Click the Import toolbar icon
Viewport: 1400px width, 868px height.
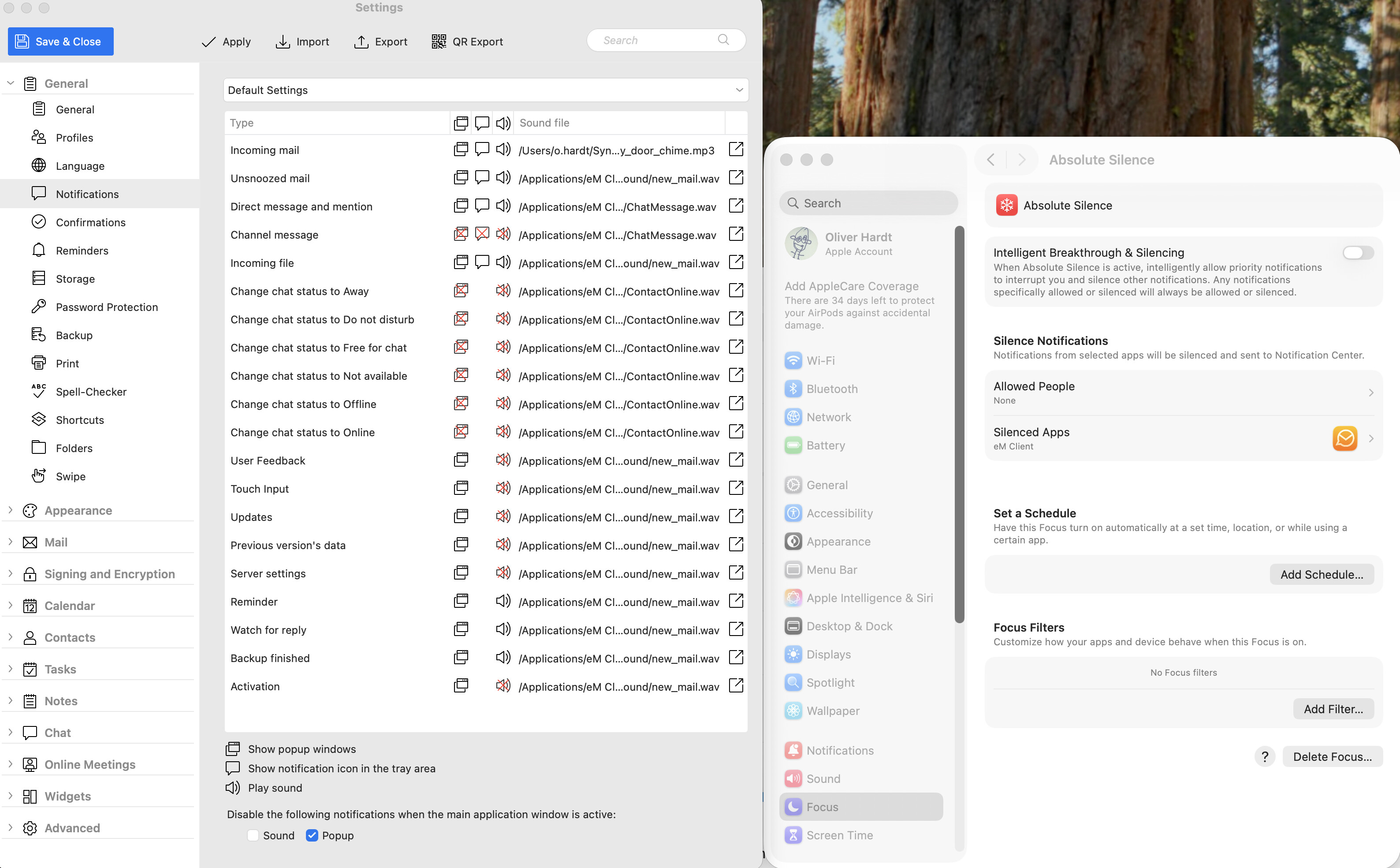pos(282,41)
